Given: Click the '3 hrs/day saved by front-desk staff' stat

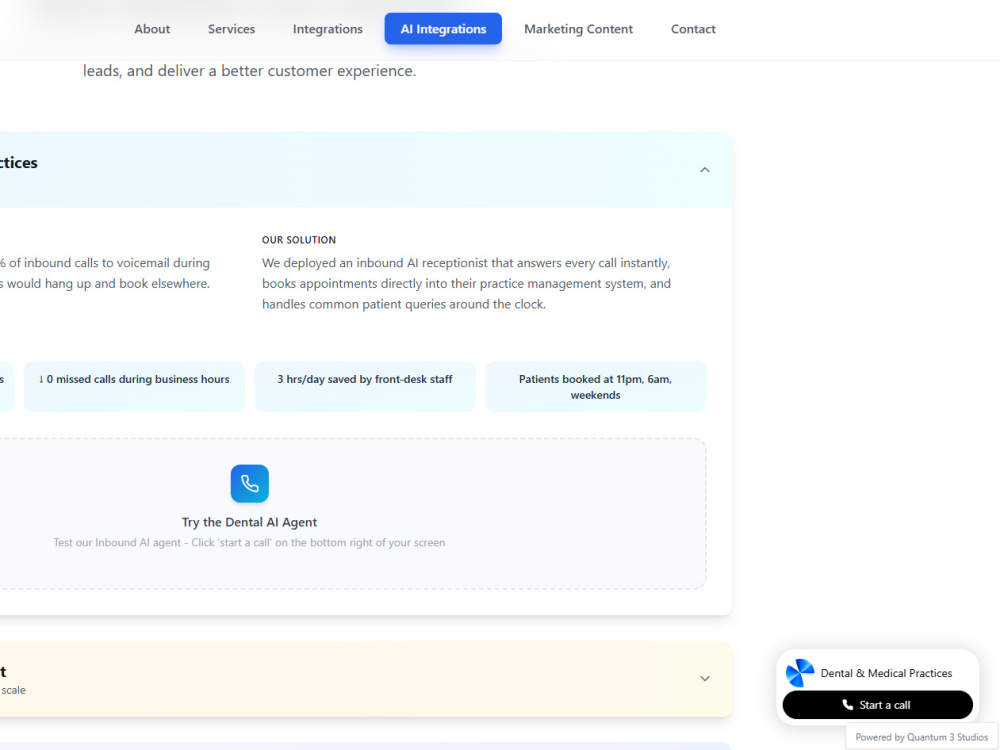Looking at the screenshot, I should pos(365,386).
